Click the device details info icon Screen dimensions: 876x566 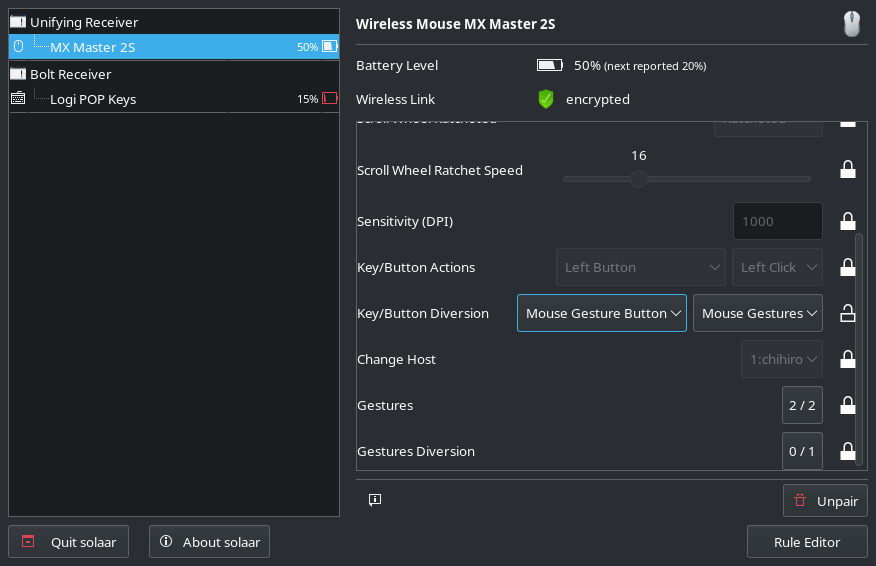(375, 500)
